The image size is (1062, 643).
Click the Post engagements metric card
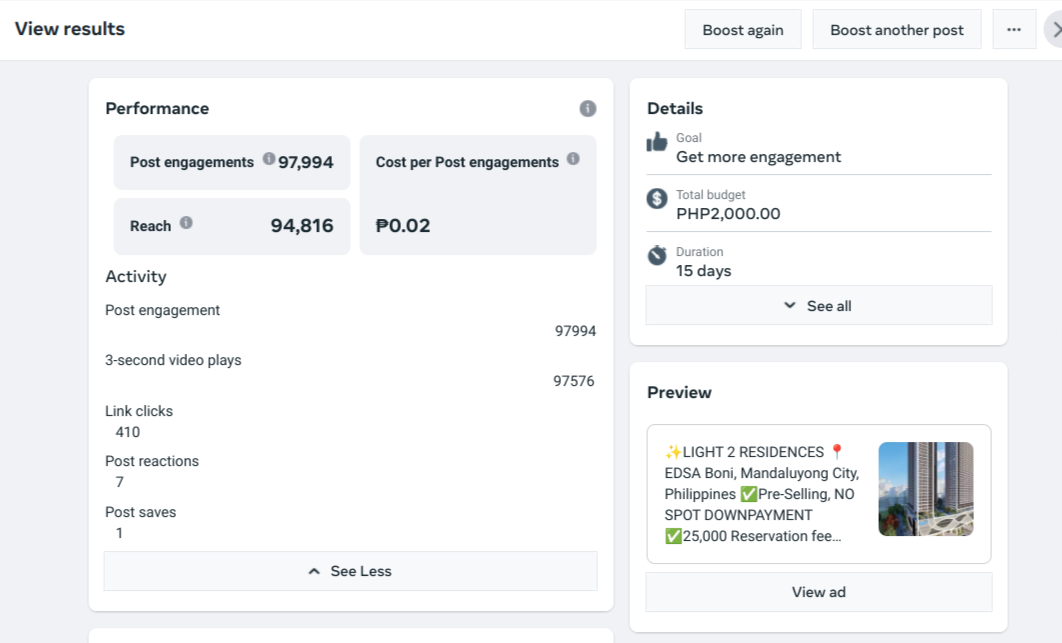[232, 162]
